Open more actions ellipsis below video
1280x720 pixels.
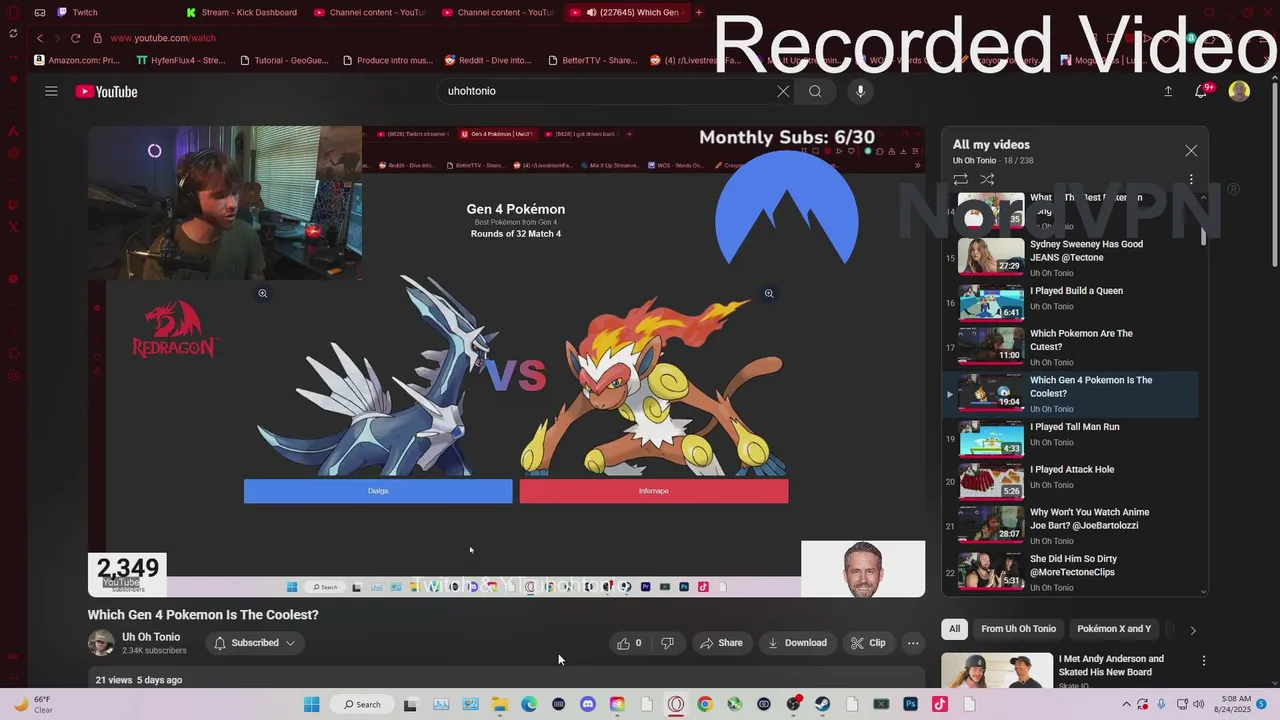pos(913,643)
